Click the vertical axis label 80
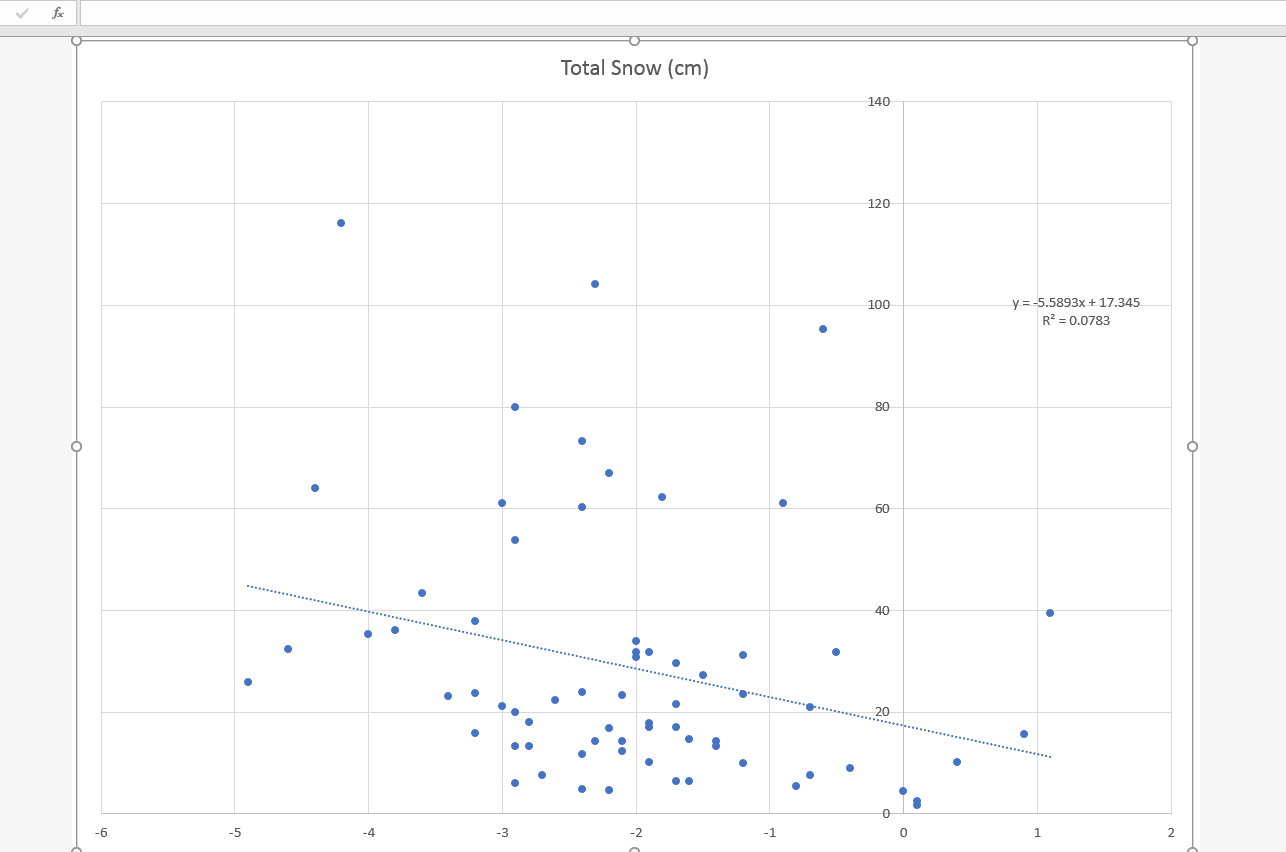Screen dimensions: 1286x852 click(882, 407)
